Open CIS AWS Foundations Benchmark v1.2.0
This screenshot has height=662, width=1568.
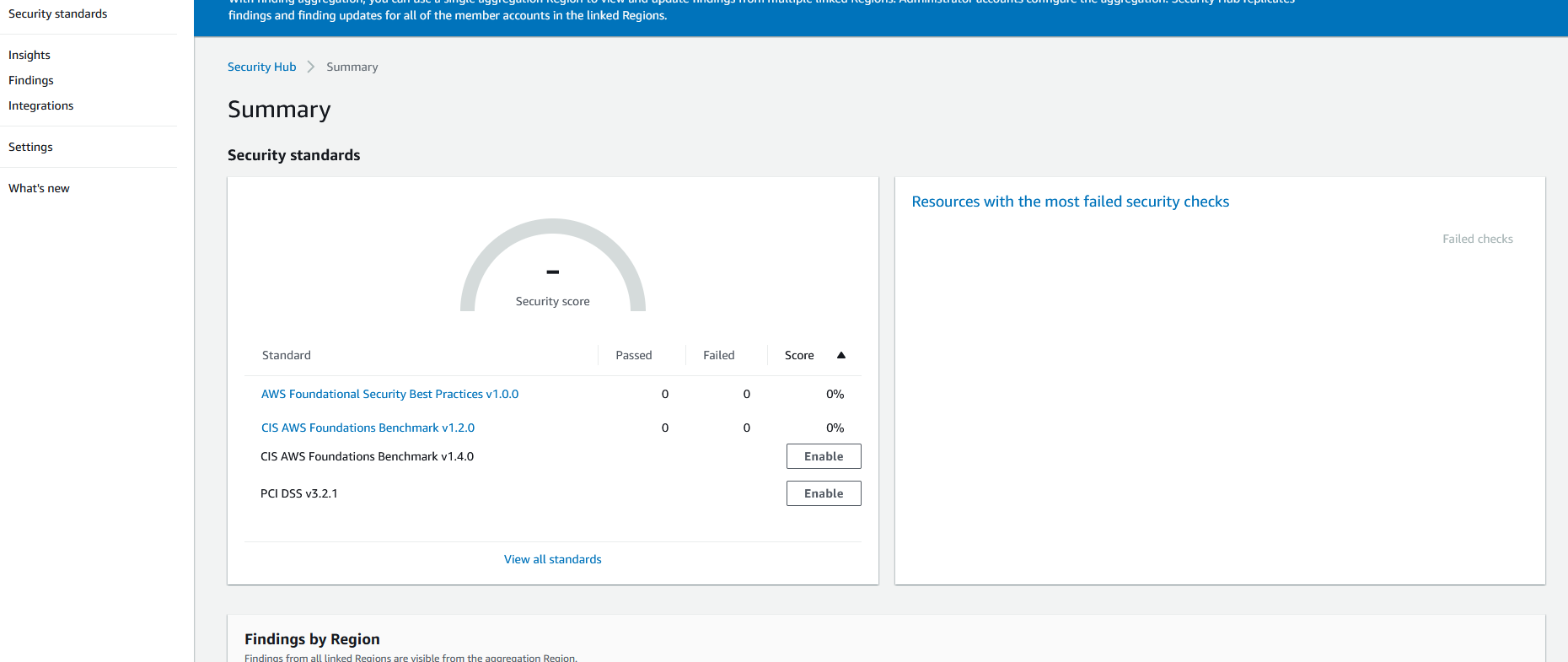368,428
